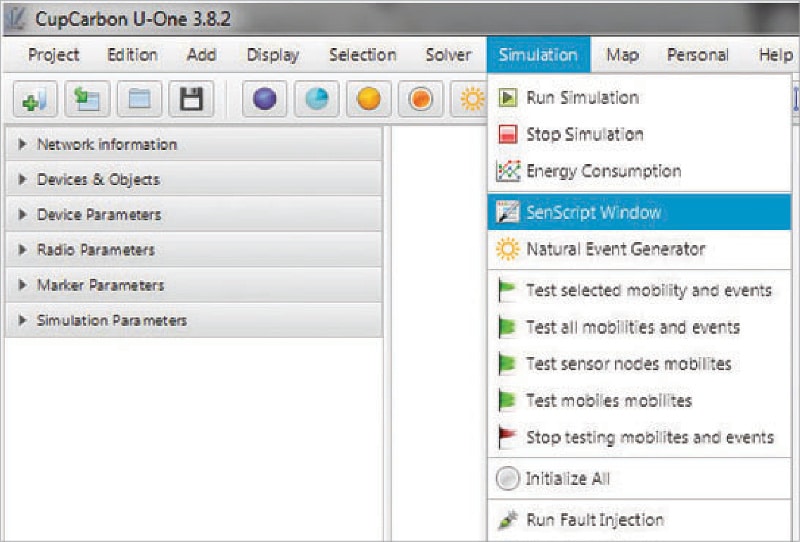The width and height of the screenshot is (800, 542).
Task: Click the Device Parameters panel label
Action: (x=99, y=214)
